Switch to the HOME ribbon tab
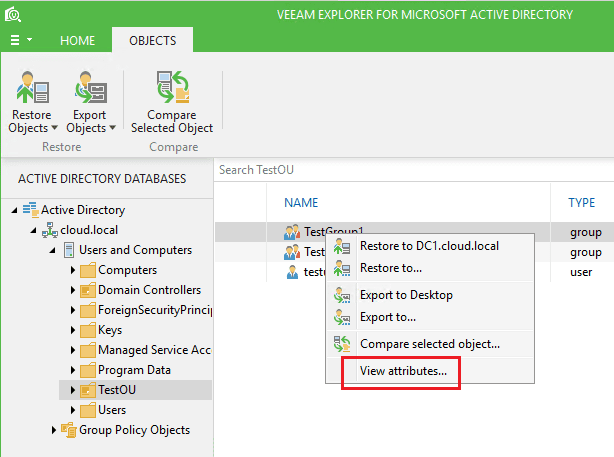The height and width of the screenshot is (457, 614). 77,41
